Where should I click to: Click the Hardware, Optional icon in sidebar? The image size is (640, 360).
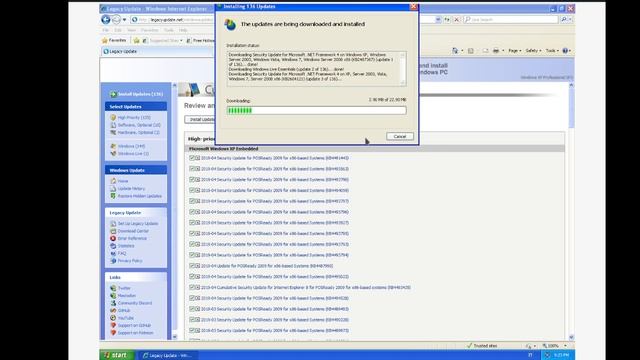(113, 132)
